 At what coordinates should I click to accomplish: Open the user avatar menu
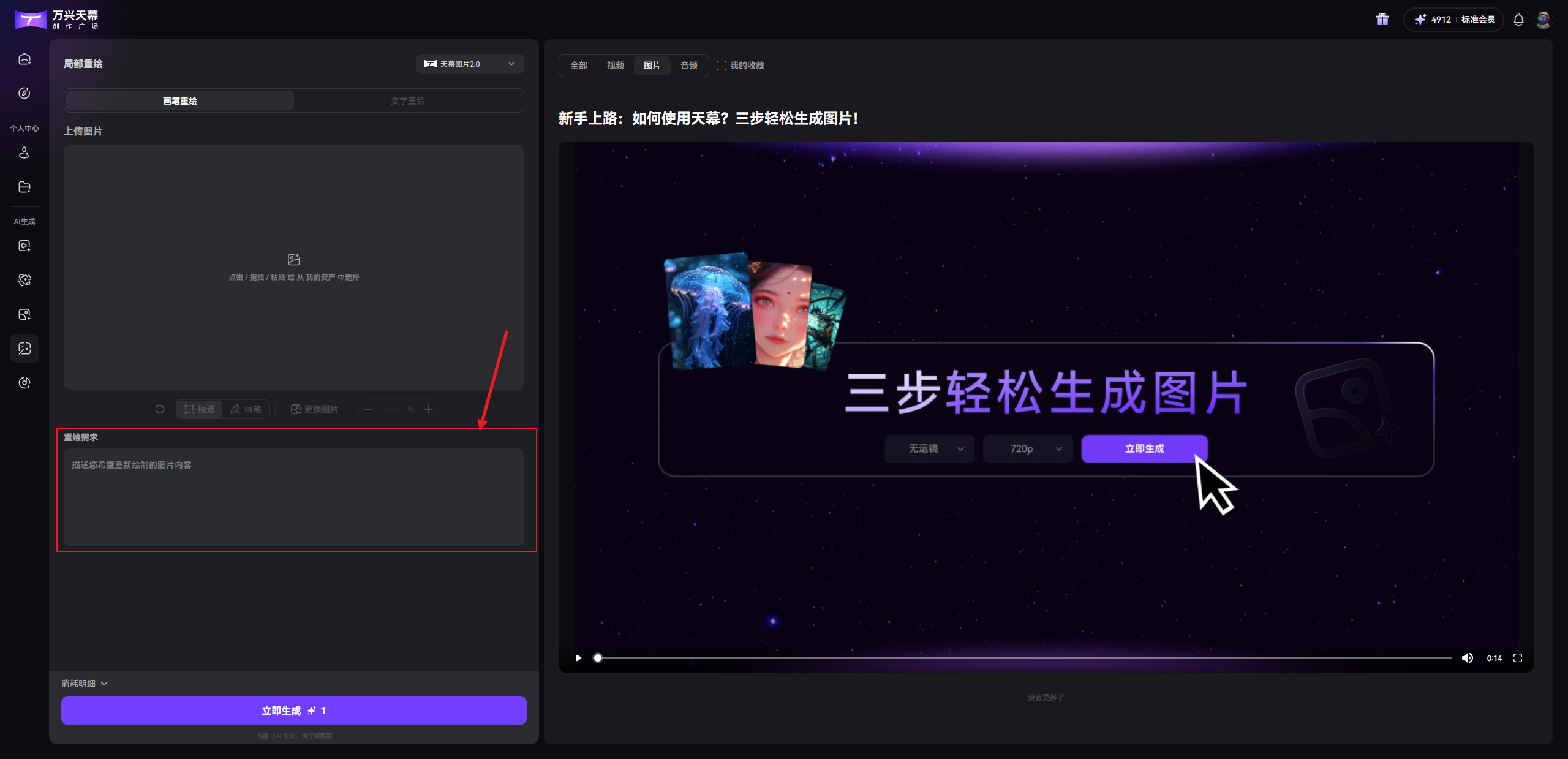tap(1543, 19)
